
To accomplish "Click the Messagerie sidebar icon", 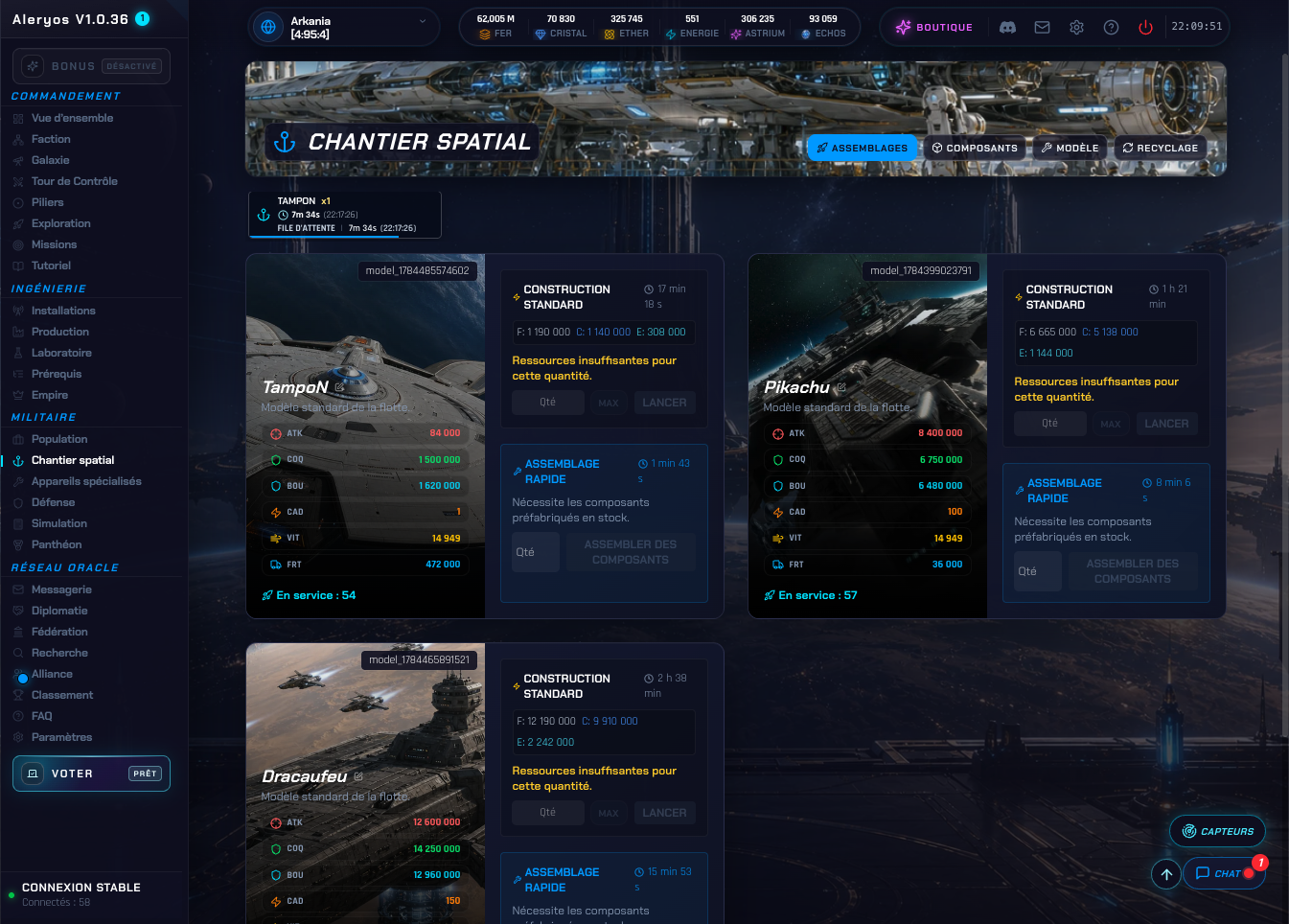I will pos(18,590).
